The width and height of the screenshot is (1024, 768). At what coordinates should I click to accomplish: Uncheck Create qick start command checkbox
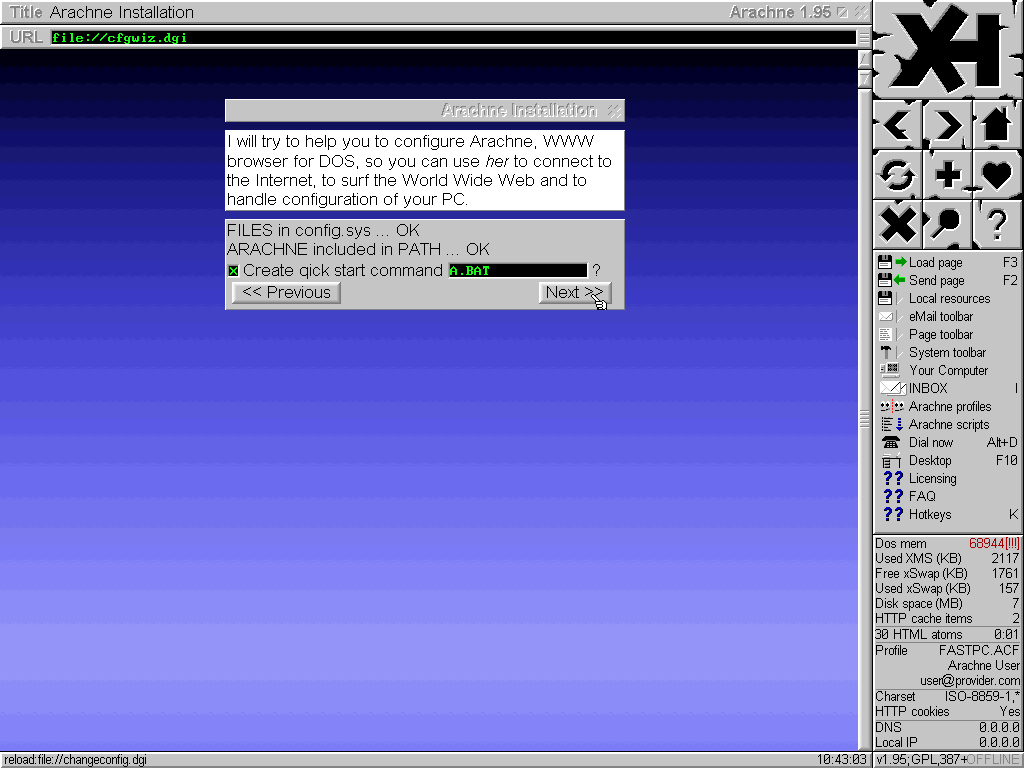(234, 271)
